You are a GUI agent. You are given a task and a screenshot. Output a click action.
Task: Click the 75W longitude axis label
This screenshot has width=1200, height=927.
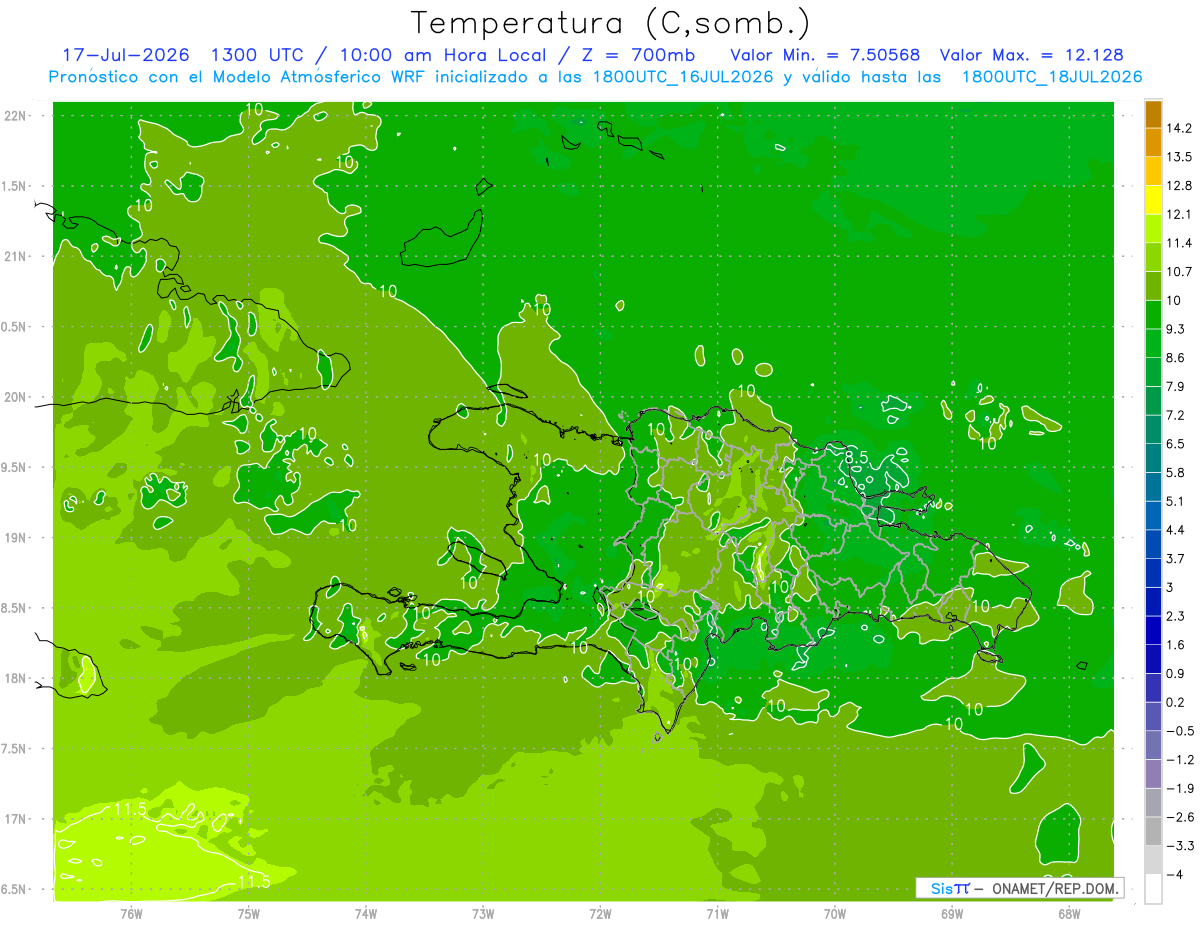[x=249, y=914]
